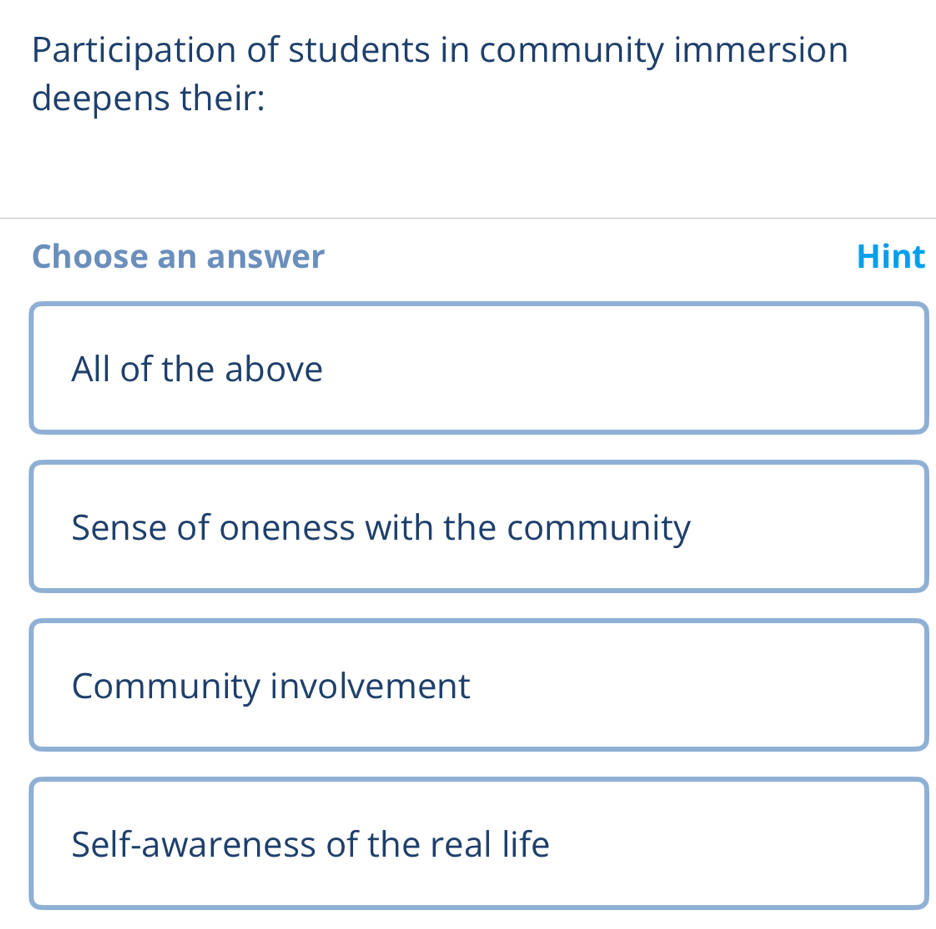Choose "Sense of oneness with the community"

478,527
